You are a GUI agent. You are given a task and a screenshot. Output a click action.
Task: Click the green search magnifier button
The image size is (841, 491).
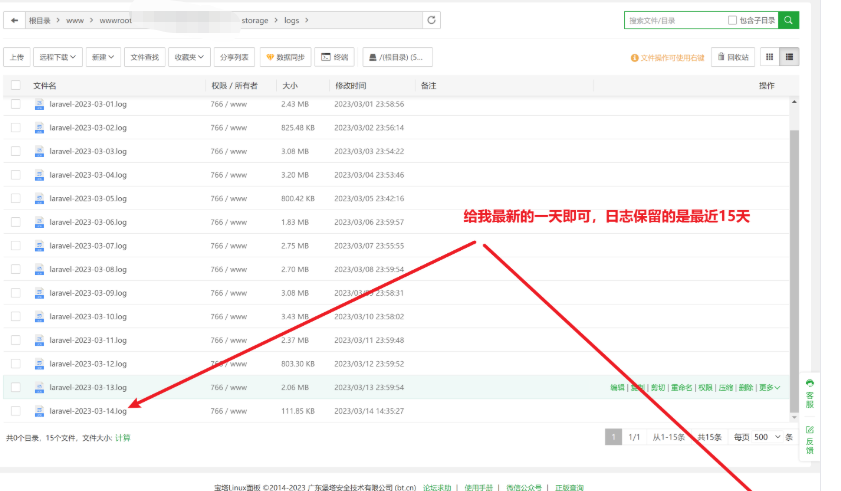pyautogui.click(x=788, y=20)
